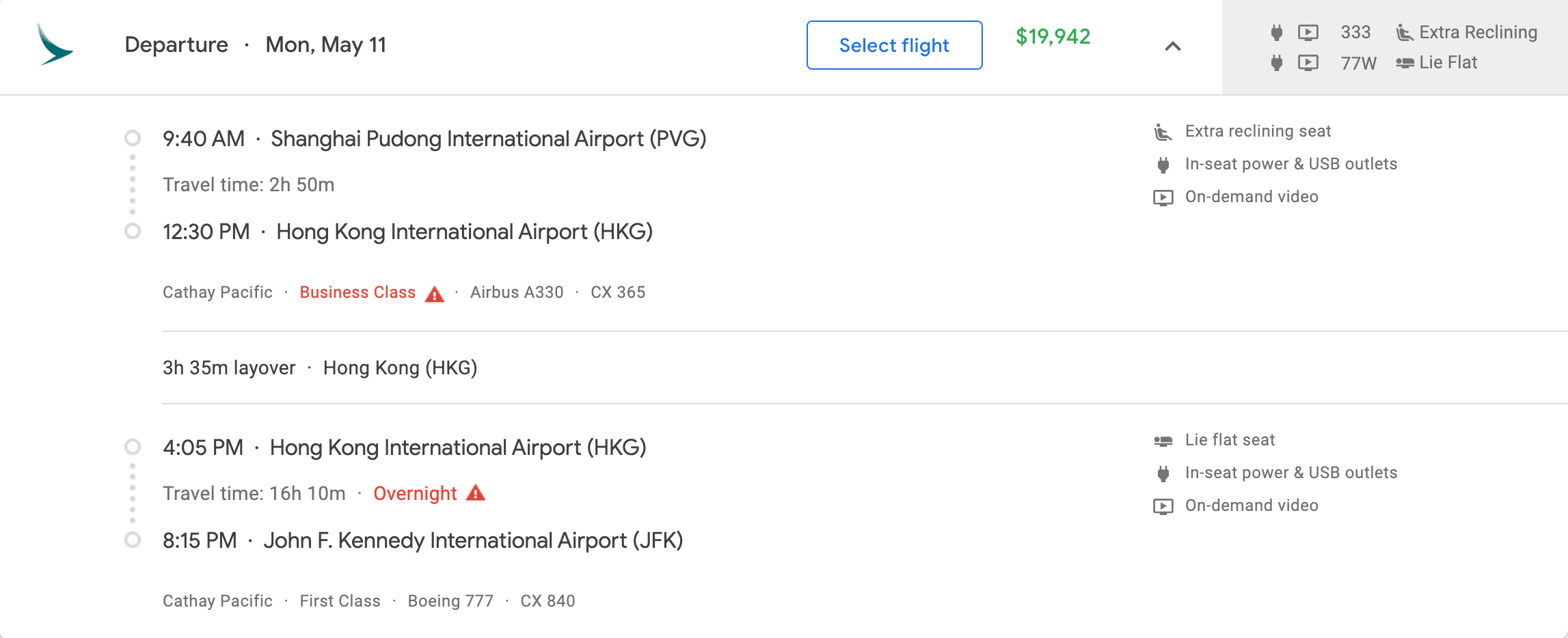1568x638 pixels.
Task: Click the Lie flat seat icon in second leg
Action: 1163,441
